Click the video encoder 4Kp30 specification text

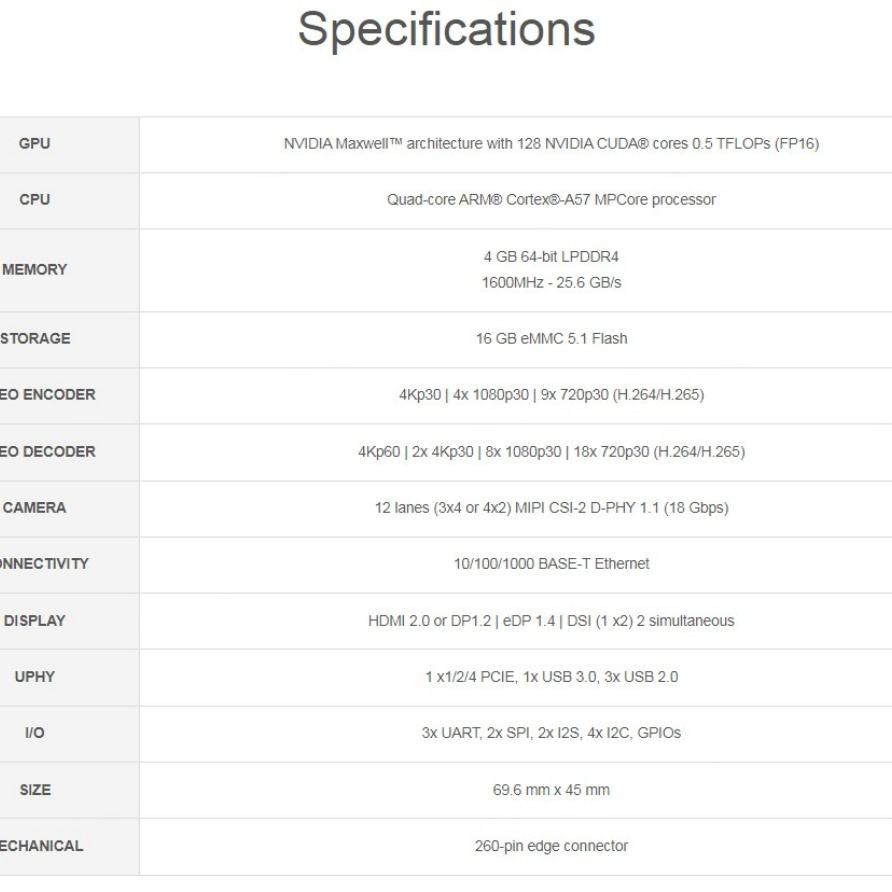tap(551, 395)
